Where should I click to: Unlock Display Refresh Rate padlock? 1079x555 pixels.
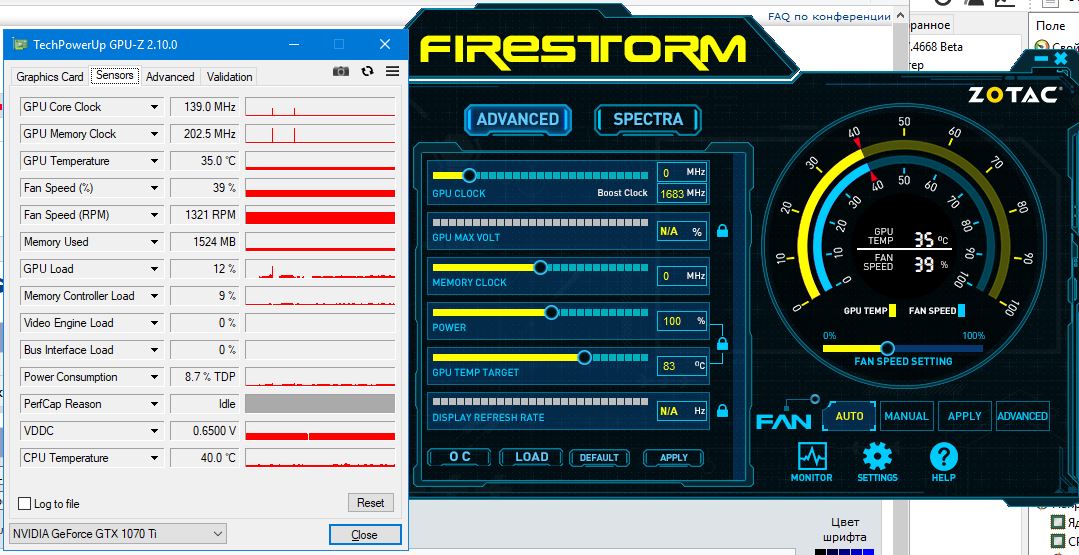point(722,411)
